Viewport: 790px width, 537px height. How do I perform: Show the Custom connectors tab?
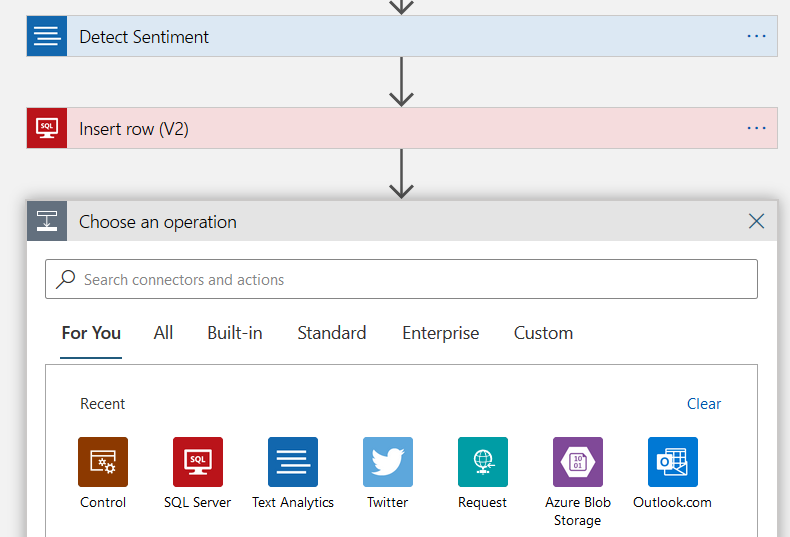tap(543, 333)
